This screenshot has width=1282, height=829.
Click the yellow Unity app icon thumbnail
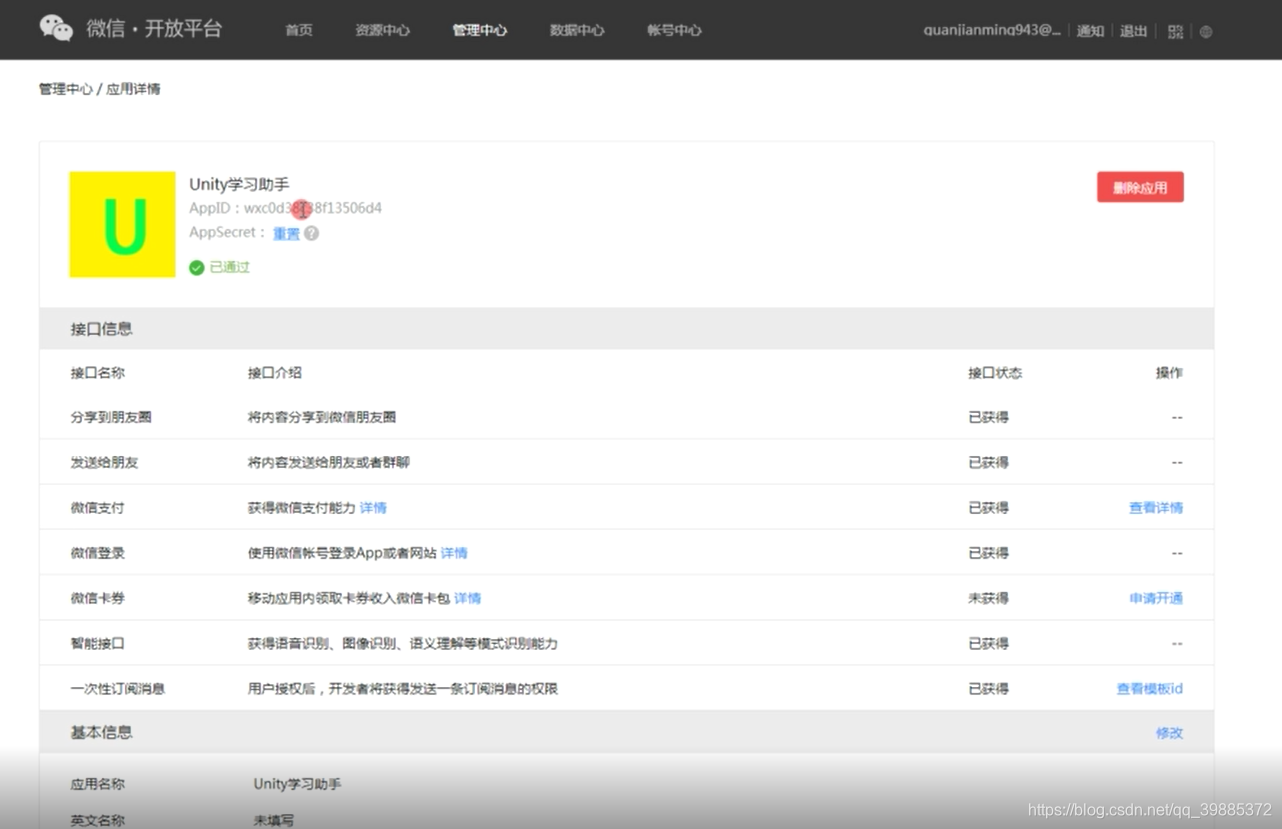tap(122, 224)
